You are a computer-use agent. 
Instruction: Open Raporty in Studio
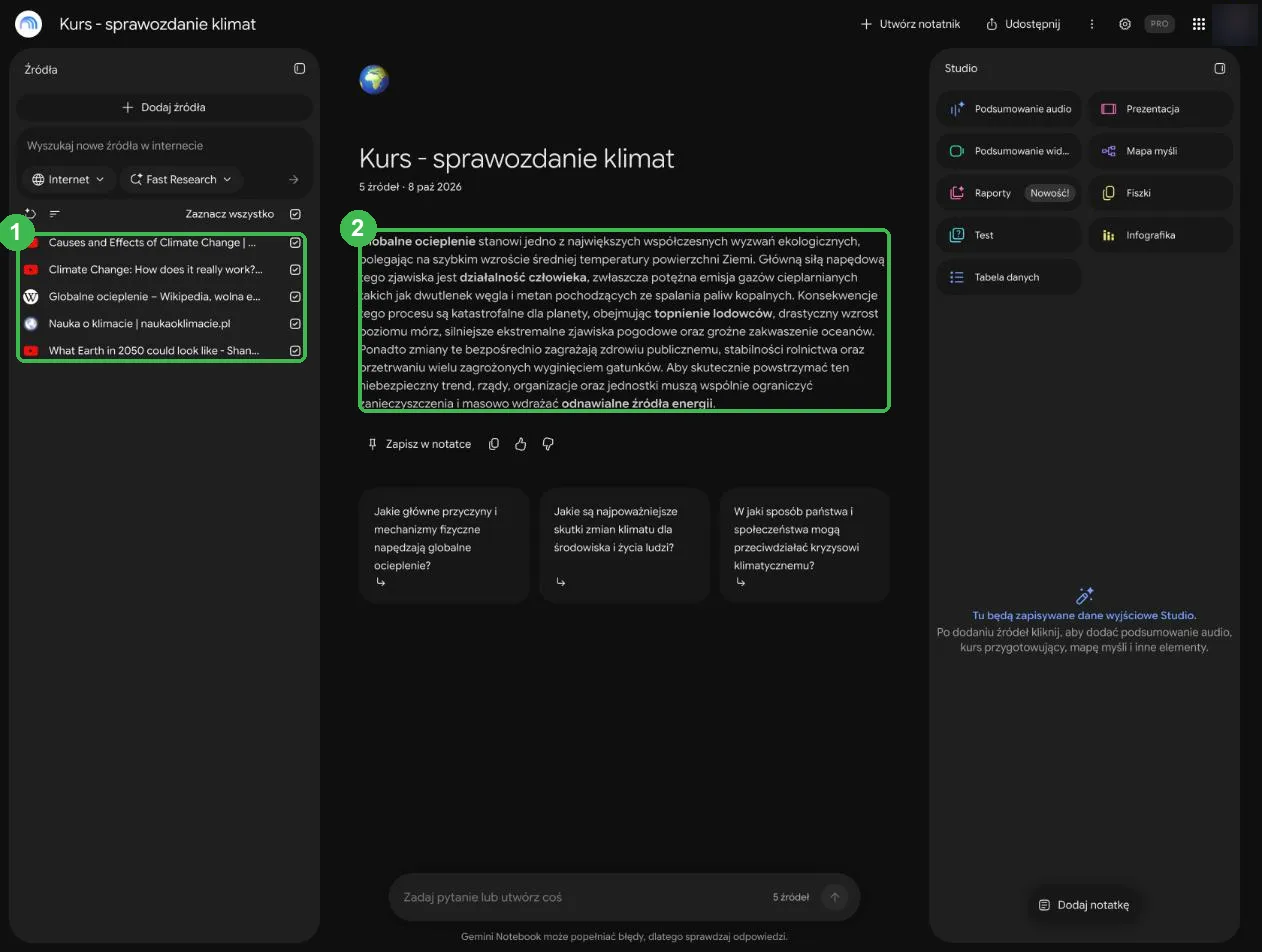point(1009,193)
